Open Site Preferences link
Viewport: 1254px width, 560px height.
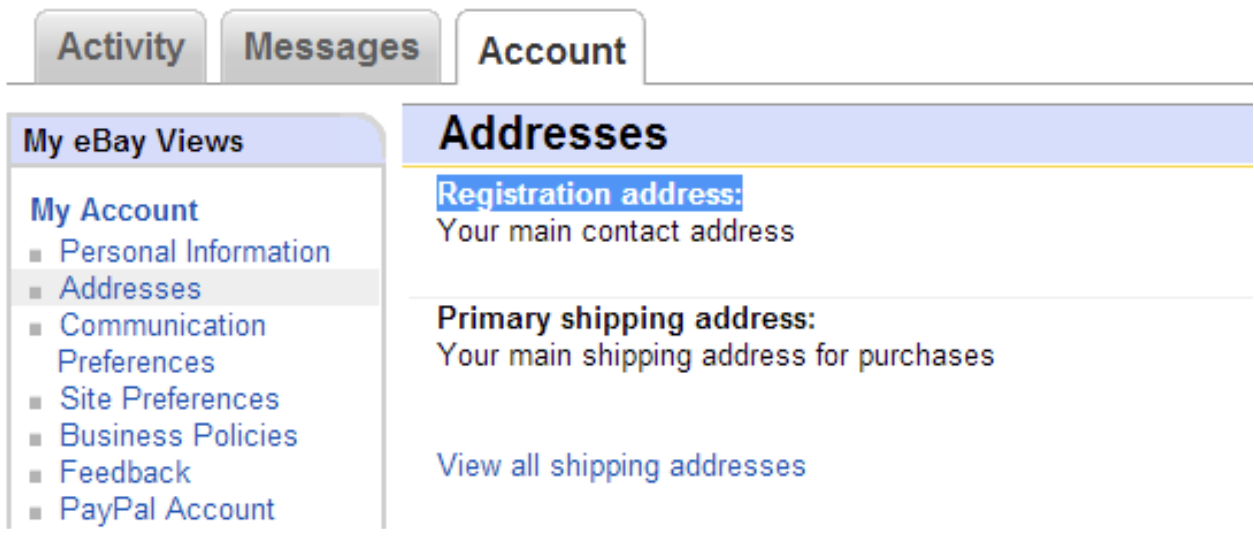169,399
